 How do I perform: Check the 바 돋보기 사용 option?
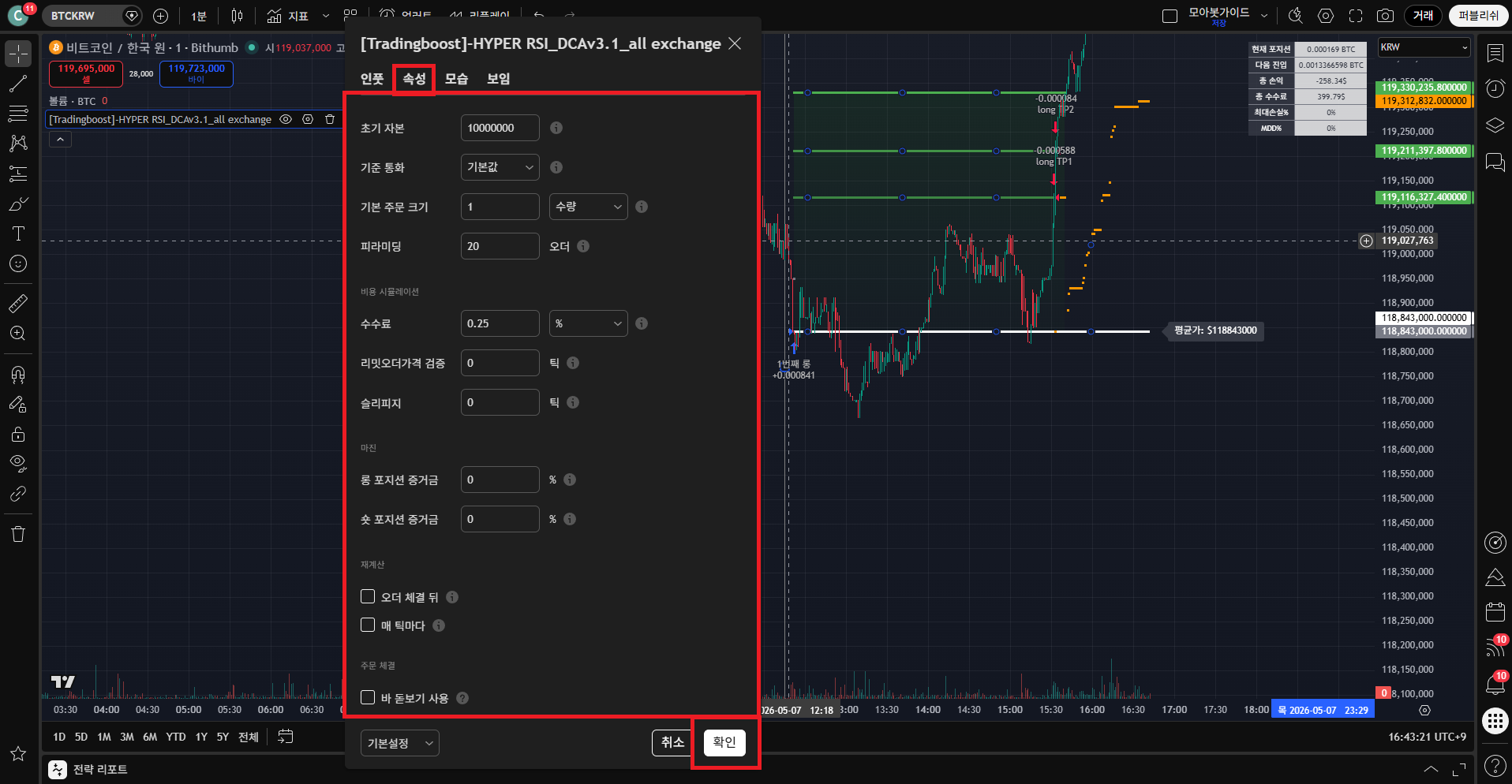click(368, 697)
